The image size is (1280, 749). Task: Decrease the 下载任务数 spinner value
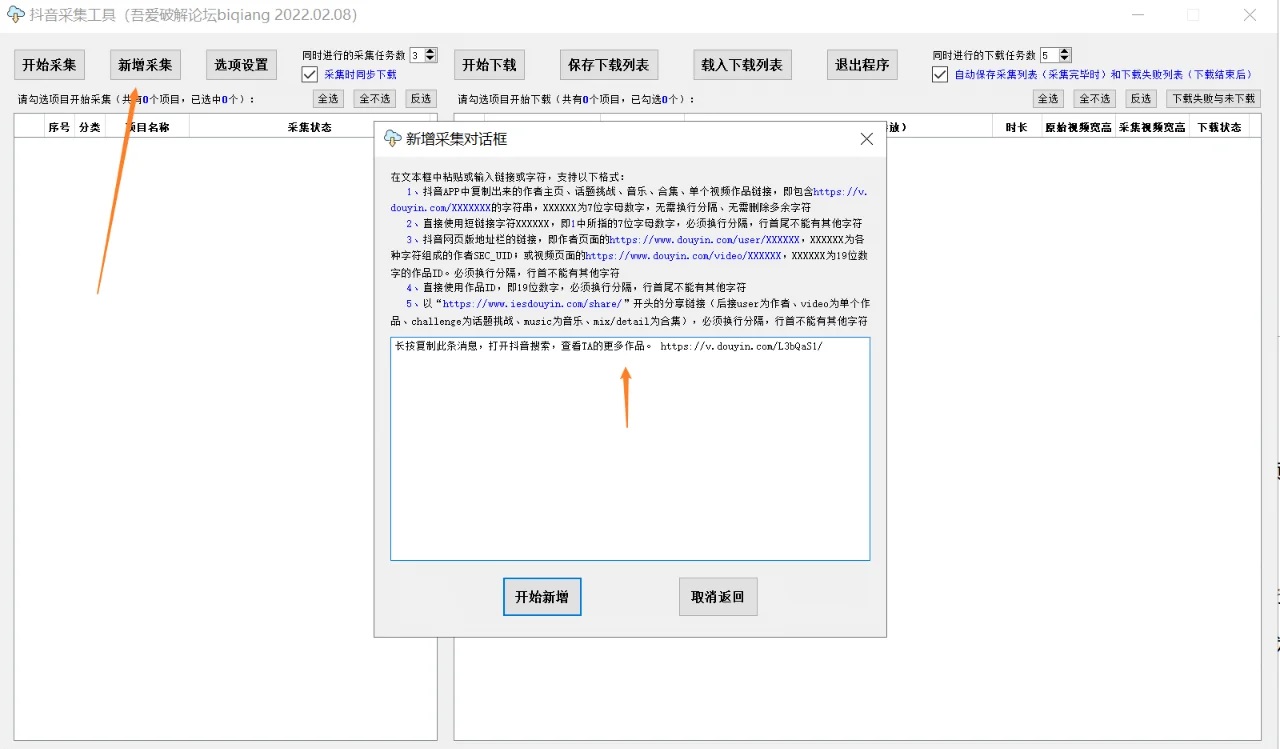(x=1065, y=59)
